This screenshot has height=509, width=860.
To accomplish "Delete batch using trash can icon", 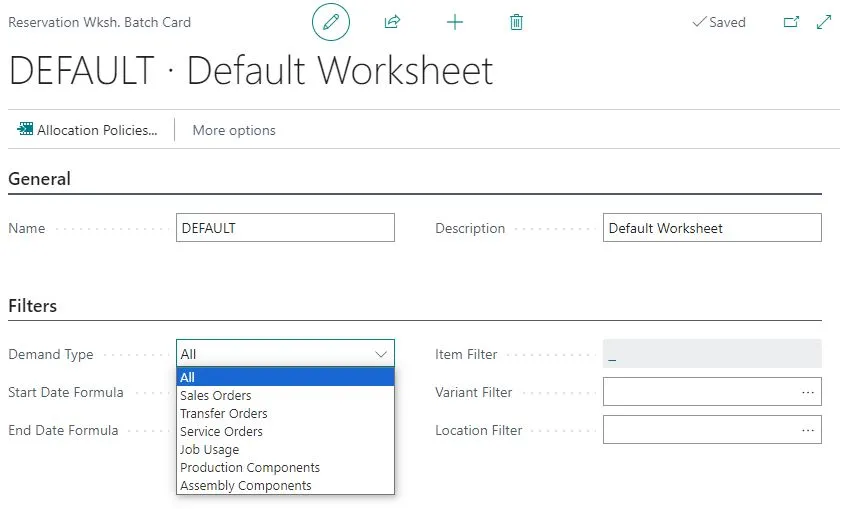I will tap(516, 22).
